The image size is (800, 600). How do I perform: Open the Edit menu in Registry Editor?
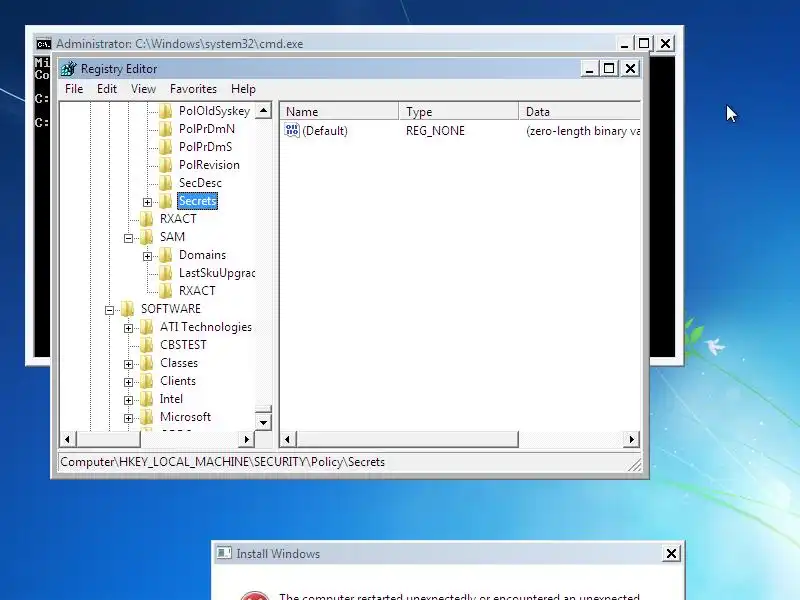click(107, 89)
